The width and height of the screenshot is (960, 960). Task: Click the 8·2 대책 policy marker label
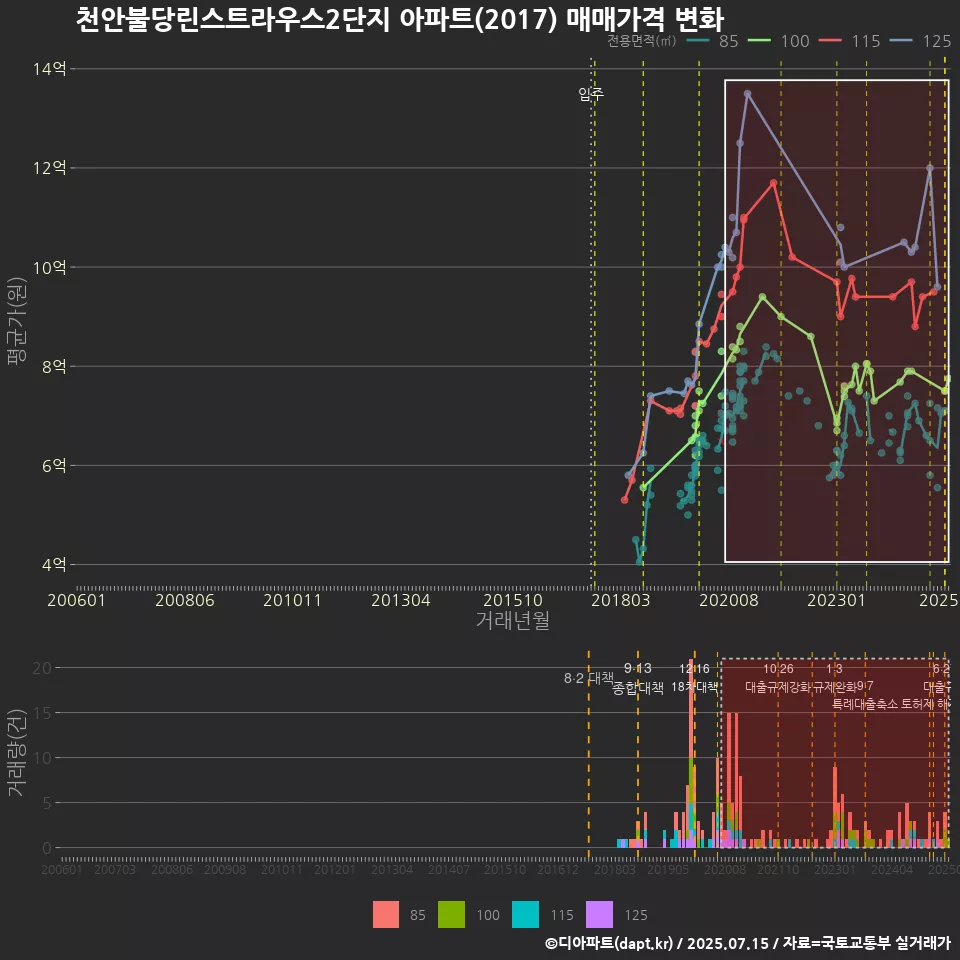tap(588, 678)
